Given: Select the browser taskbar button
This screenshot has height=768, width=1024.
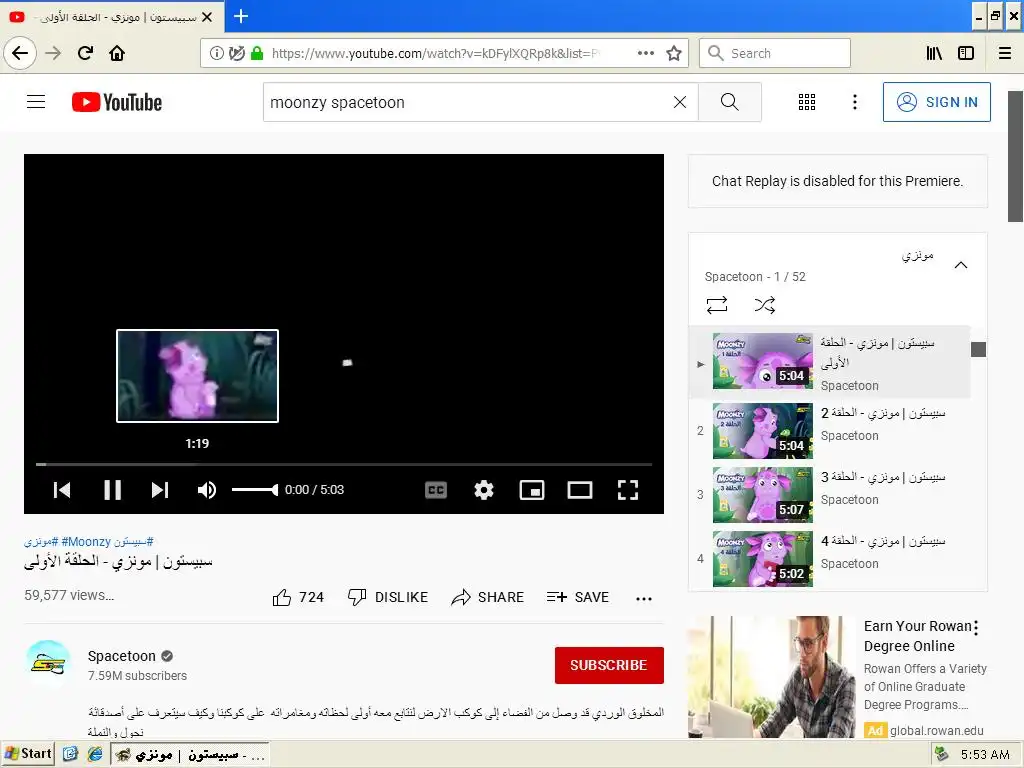Looking at the screenshot, I should (x=190, y=755).
